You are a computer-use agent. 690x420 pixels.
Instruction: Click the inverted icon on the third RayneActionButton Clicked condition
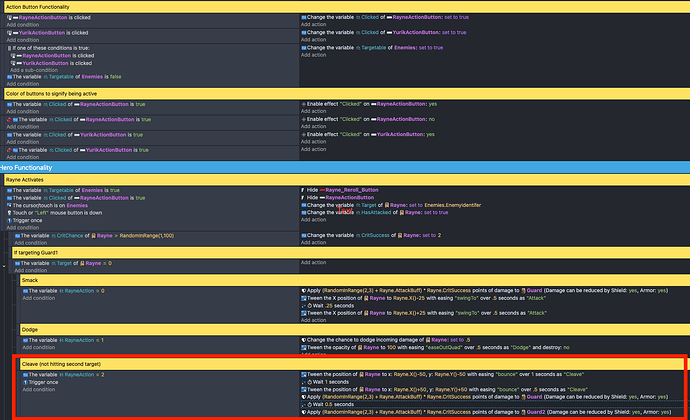[9, 120]
